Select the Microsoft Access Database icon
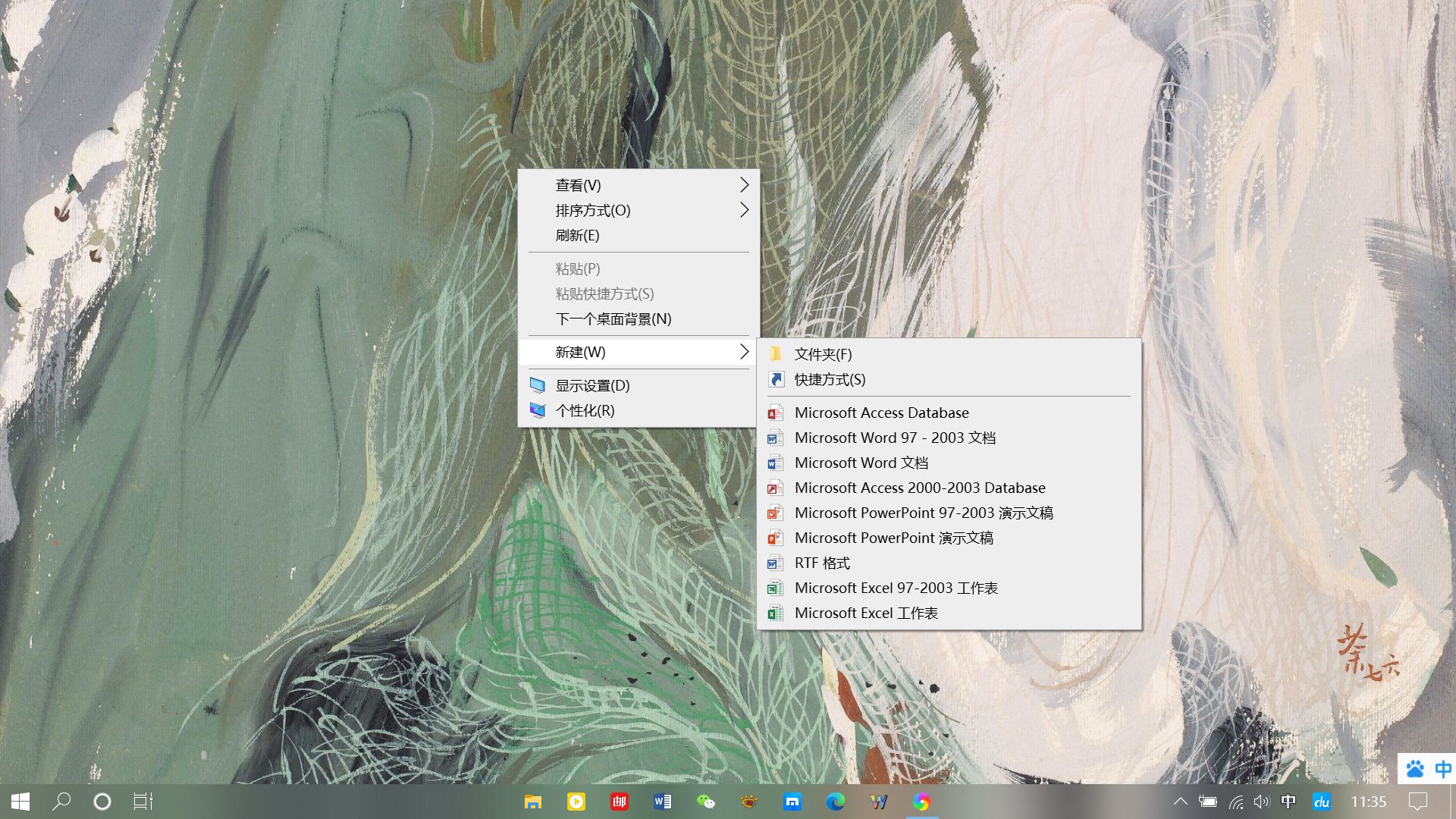 pyautogui.click(x=775, y=413)
